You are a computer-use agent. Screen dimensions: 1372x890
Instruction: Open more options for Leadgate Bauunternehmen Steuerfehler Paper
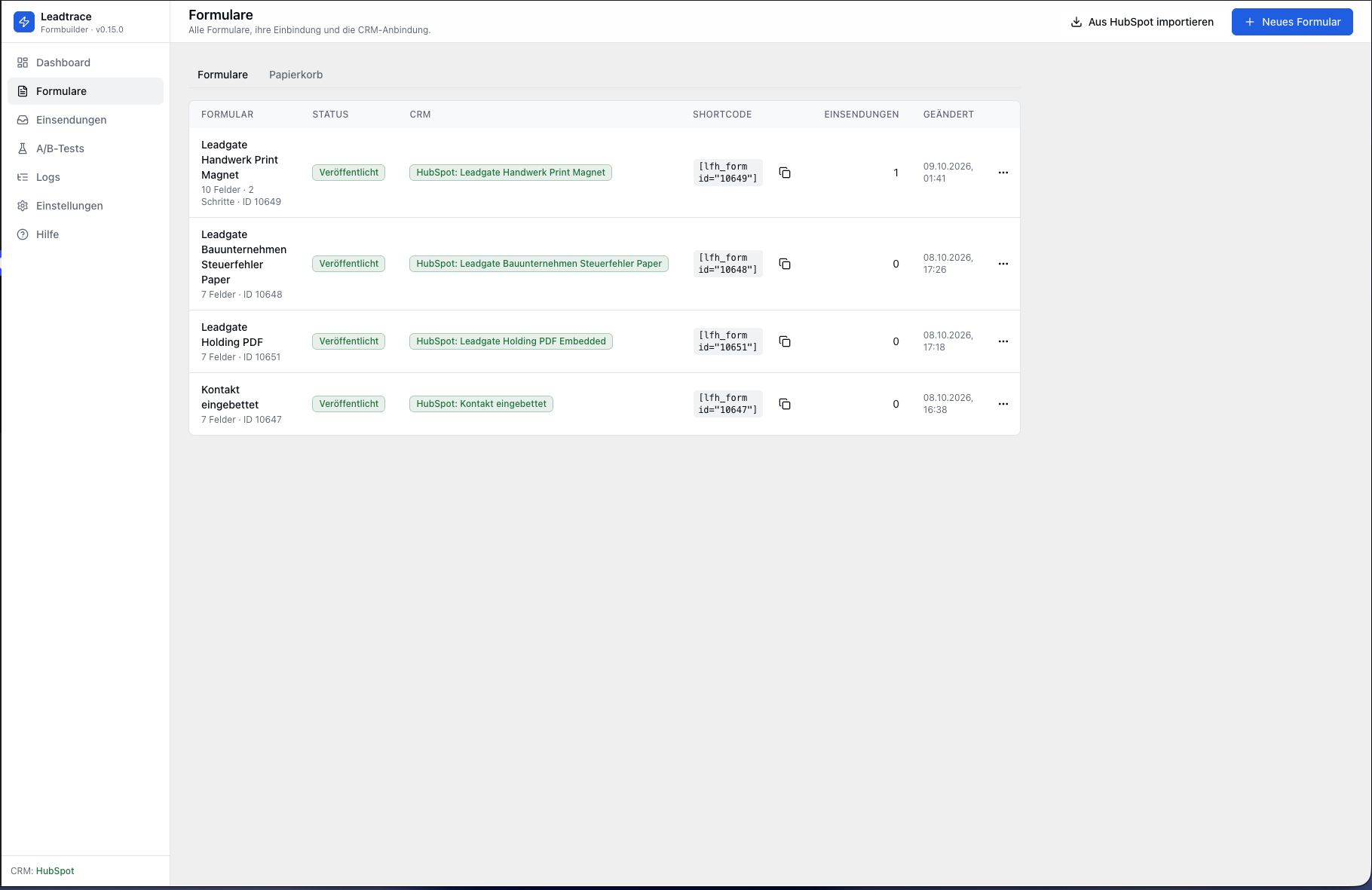point(1003,264)
